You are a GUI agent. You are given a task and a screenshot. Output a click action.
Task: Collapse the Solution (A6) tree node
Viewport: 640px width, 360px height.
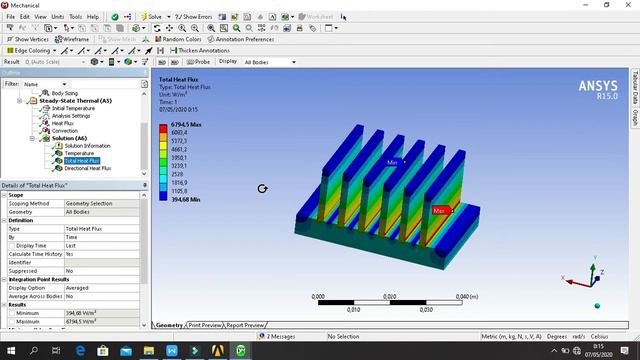point(32,138)
